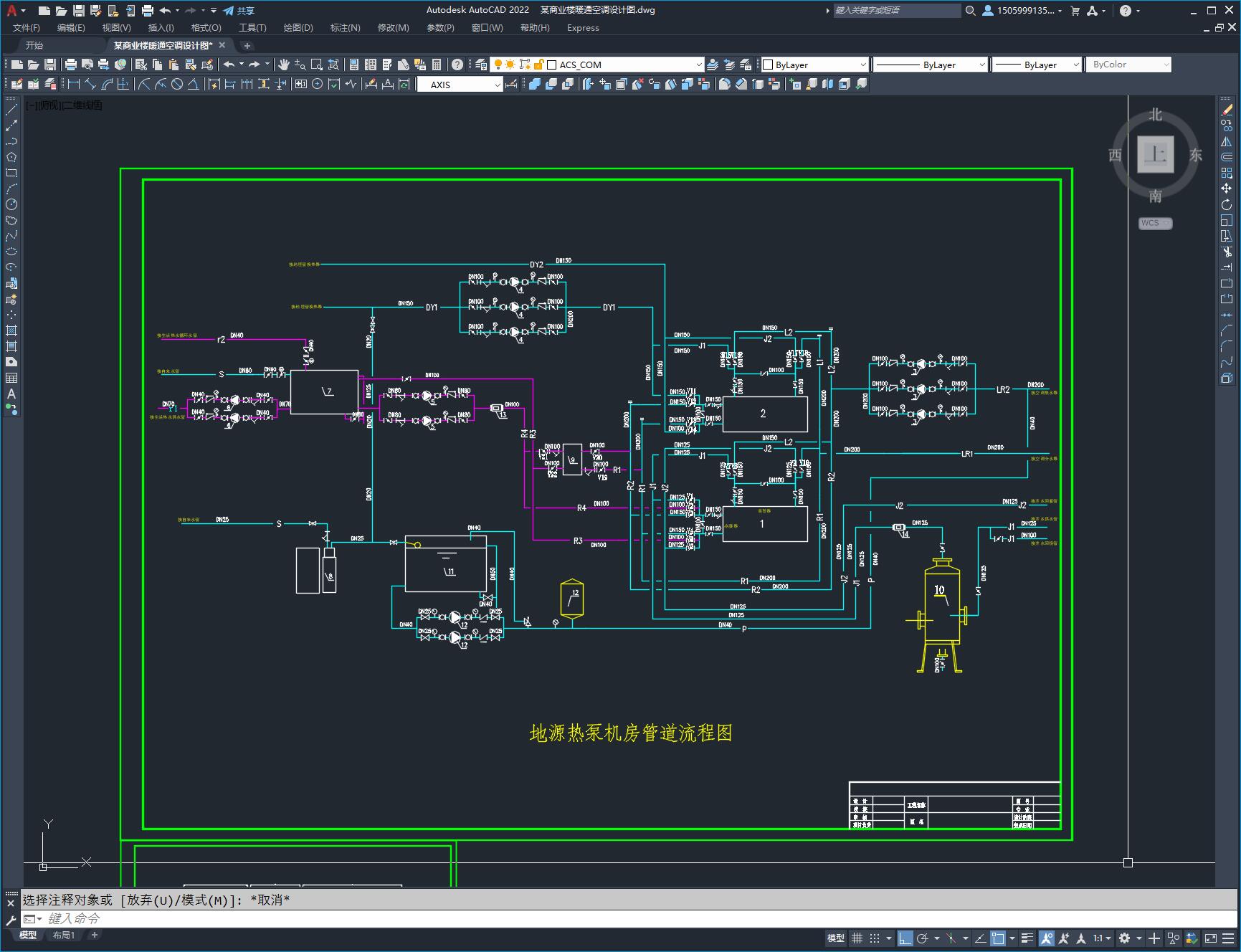The height and width of the screenshot is (952, 1241).
Task: Select the Rotate tool in modify toolbar
Action: point(1227,204)
